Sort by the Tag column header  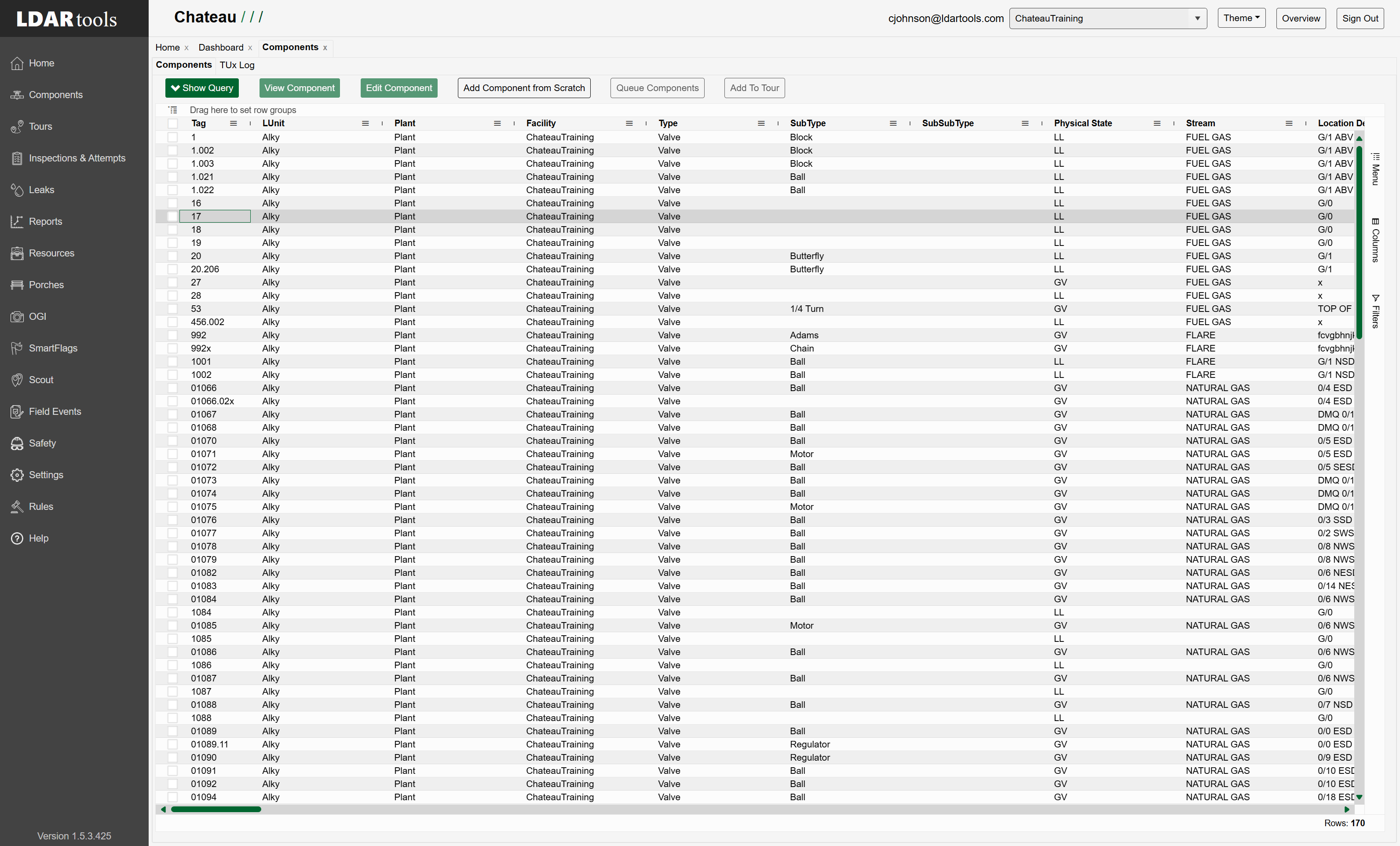pyautogui.click(x=198, y=123)
